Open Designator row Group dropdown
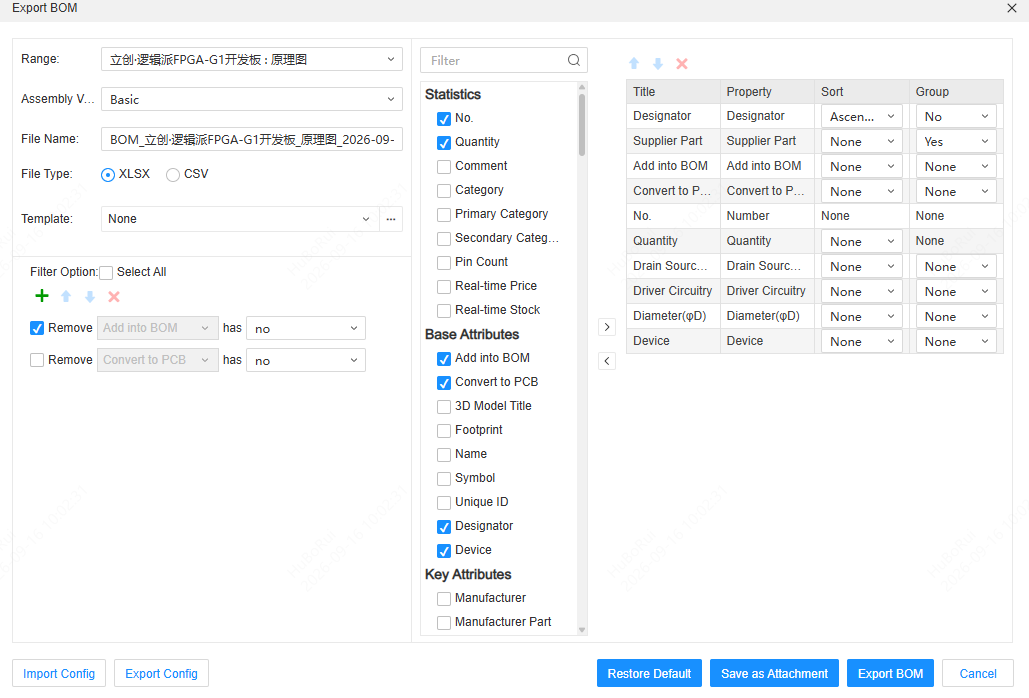 tap(956, 116)
